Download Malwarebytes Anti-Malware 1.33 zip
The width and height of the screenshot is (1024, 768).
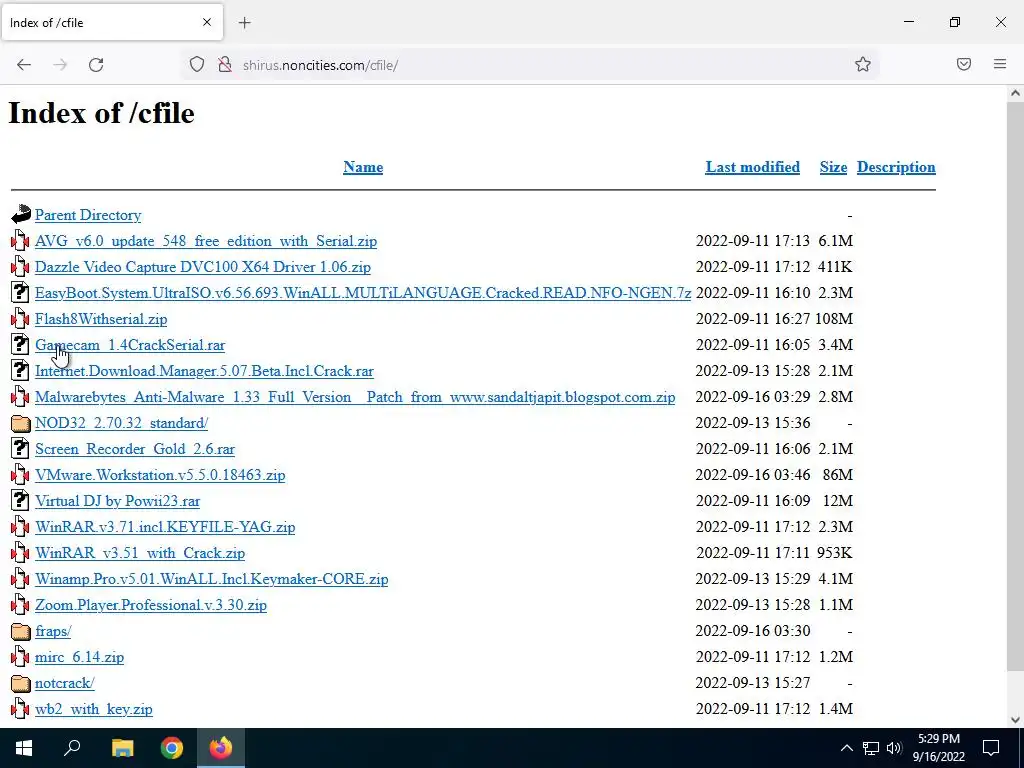[x=355, y=397]
